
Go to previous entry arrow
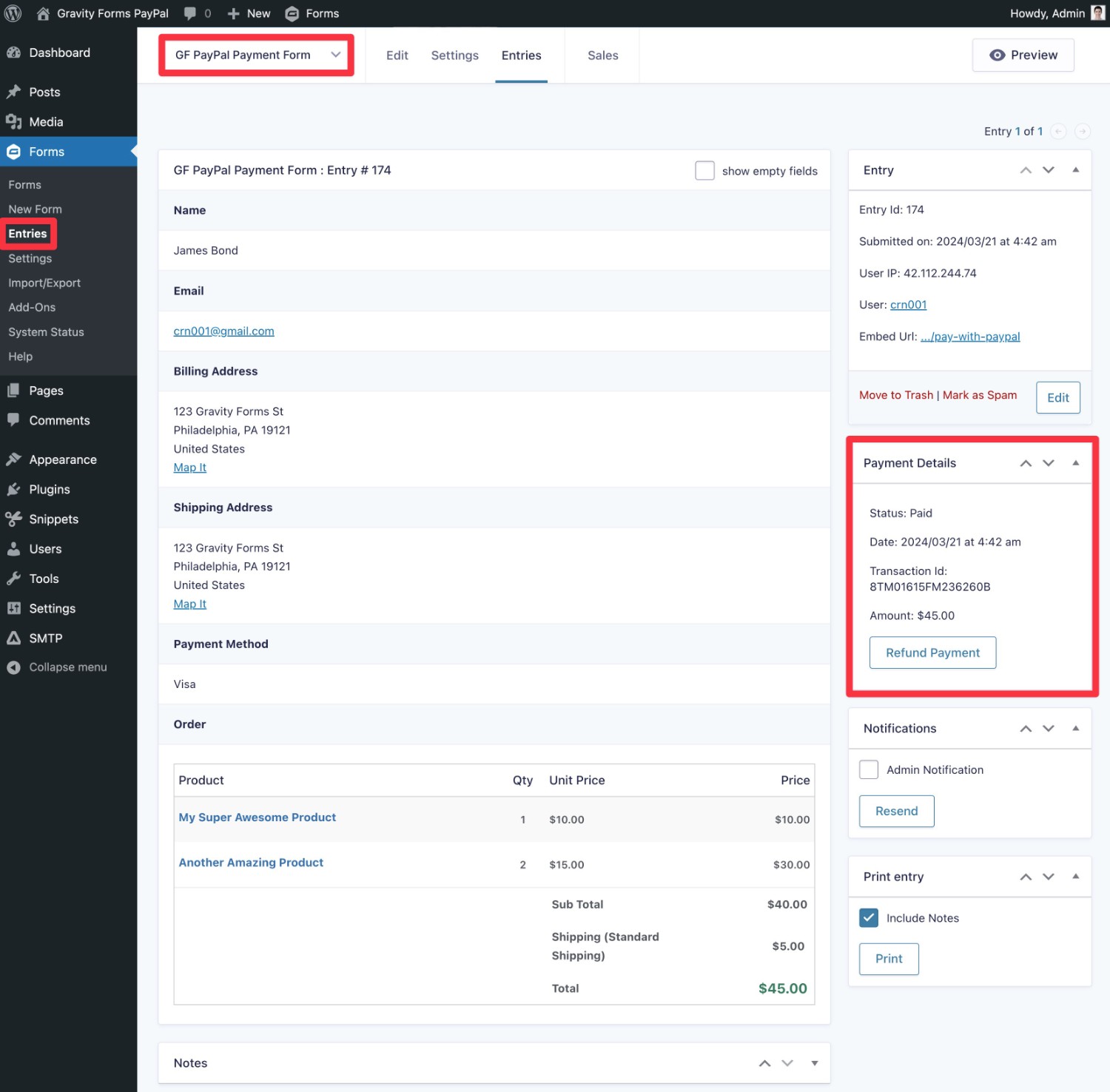(1059, 131)
